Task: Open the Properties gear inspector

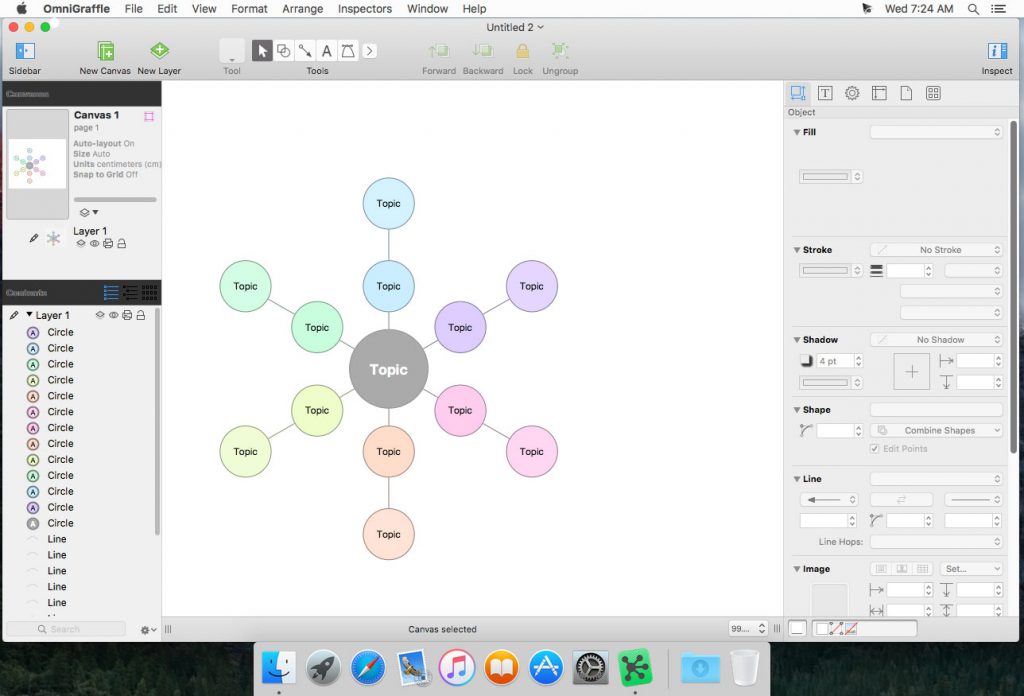Action: tap(852, 93)
